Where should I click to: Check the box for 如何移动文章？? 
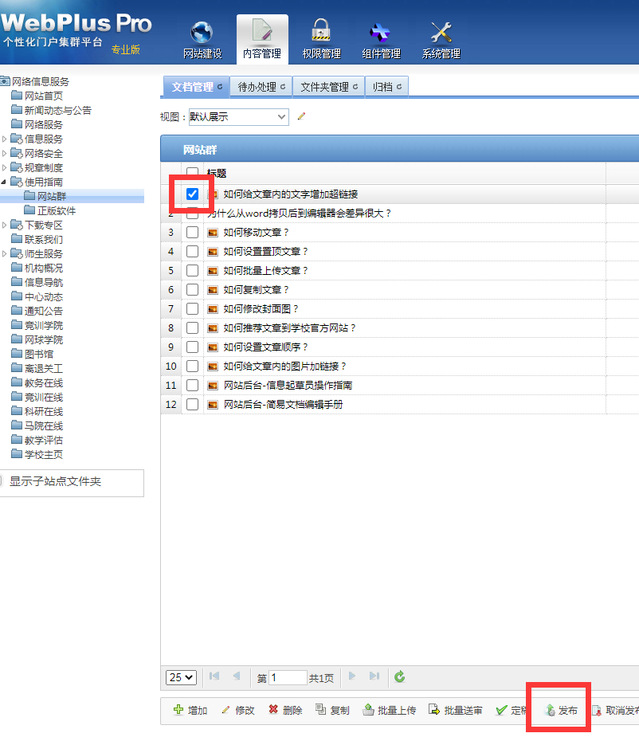[x=192, y=232]
